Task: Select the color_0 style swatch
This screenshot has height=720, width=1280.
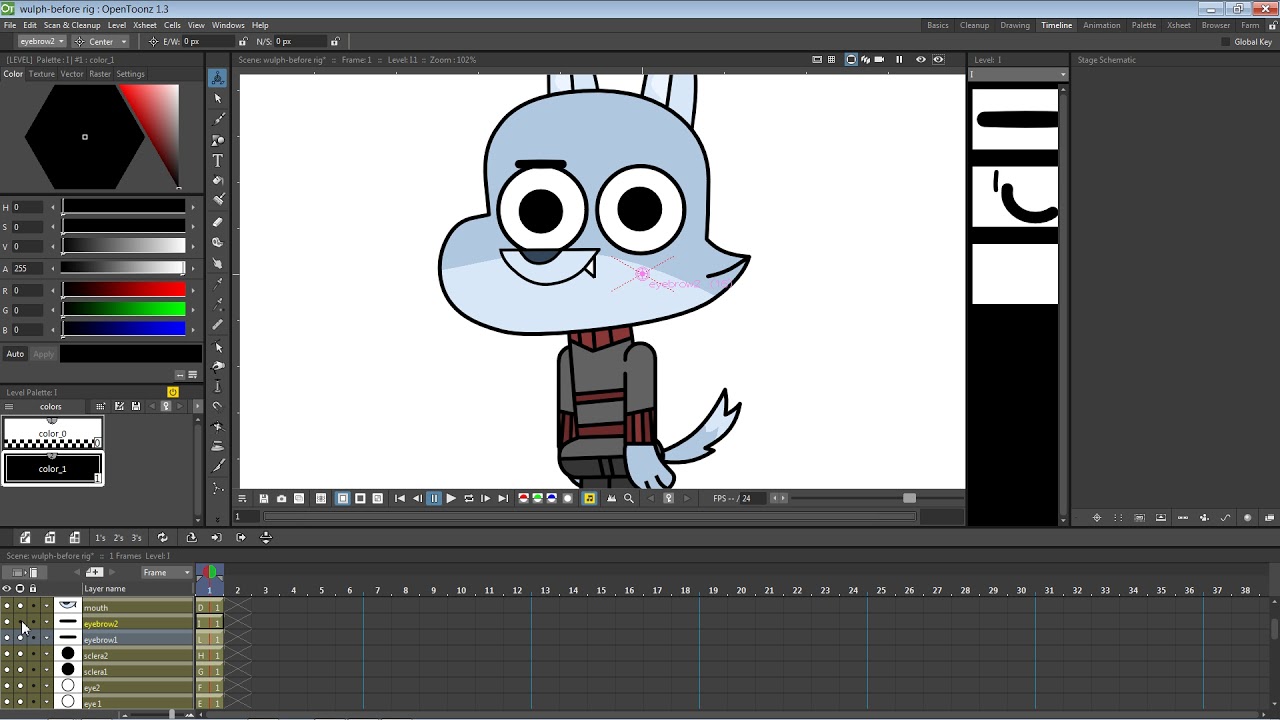Action: pyautogui.click(x=52, y=434)
